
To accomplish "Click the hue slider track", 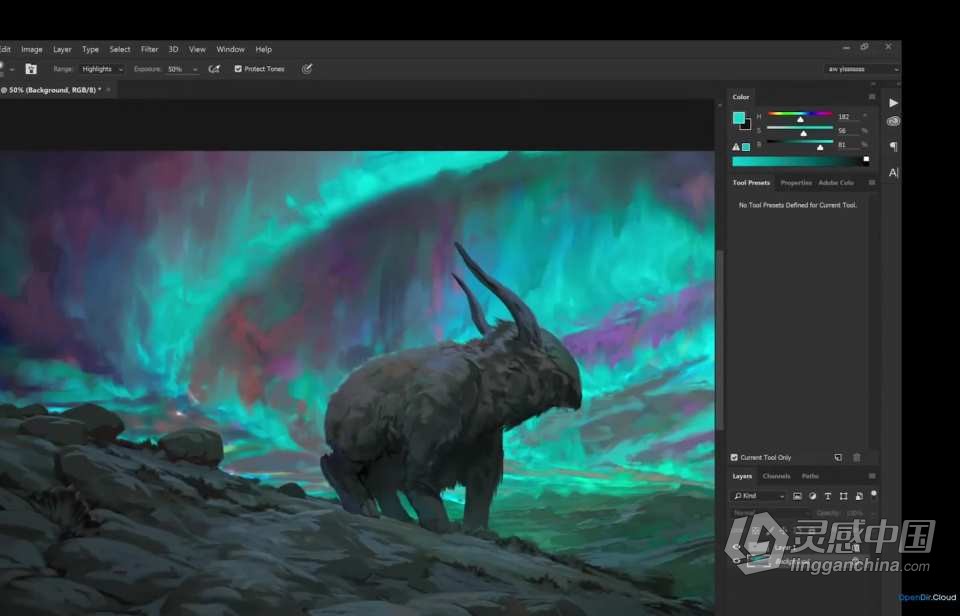I will click(x=800, y=113).
